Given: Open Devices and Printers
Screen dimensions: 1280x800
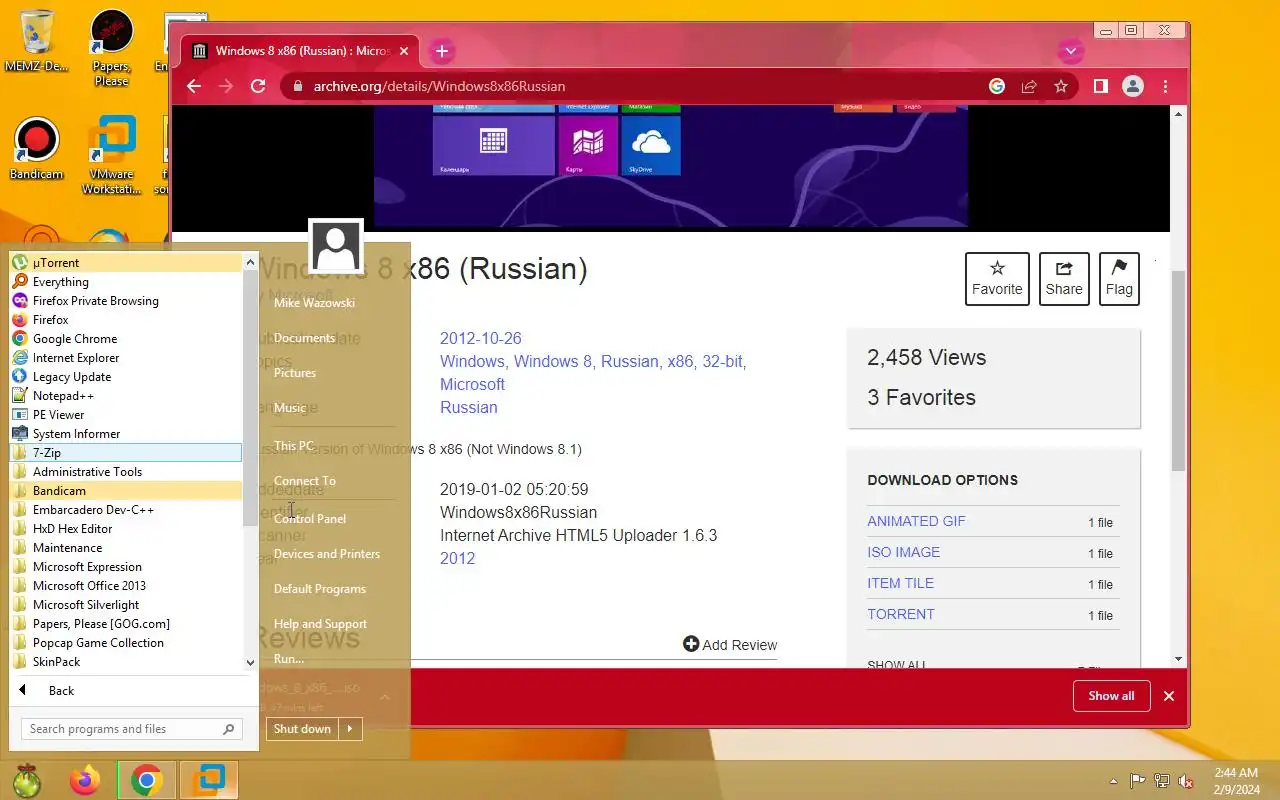Looking at the screenshot, I should coord(327,554).
